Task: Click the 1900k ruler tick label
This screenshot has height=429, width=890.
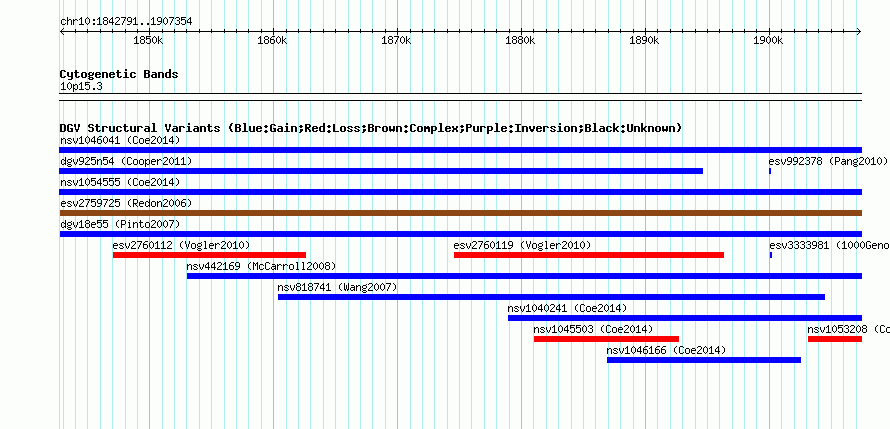Action: (x=768, y=41)
